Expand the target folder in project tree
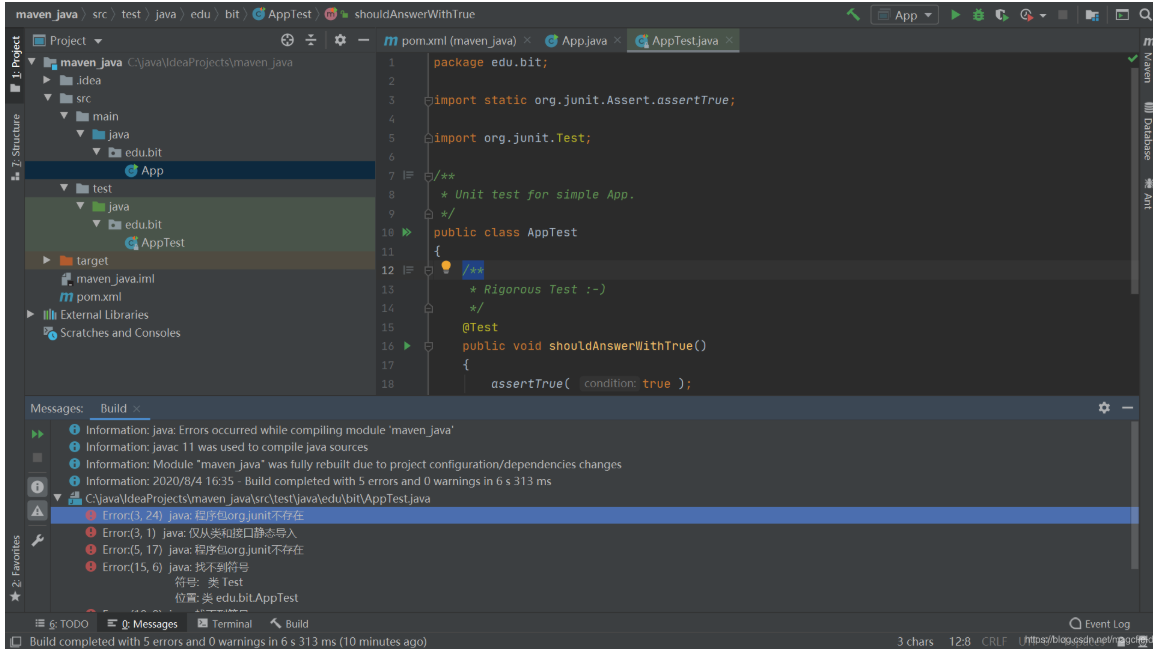Screen dimensions: 1153x649 pos(47,260)
